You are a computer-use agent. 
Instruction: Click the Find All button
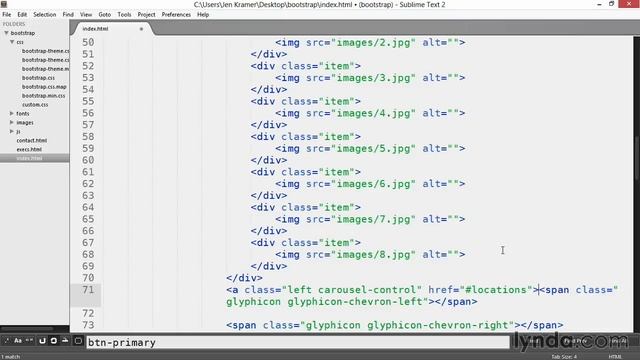pos(619,340)
